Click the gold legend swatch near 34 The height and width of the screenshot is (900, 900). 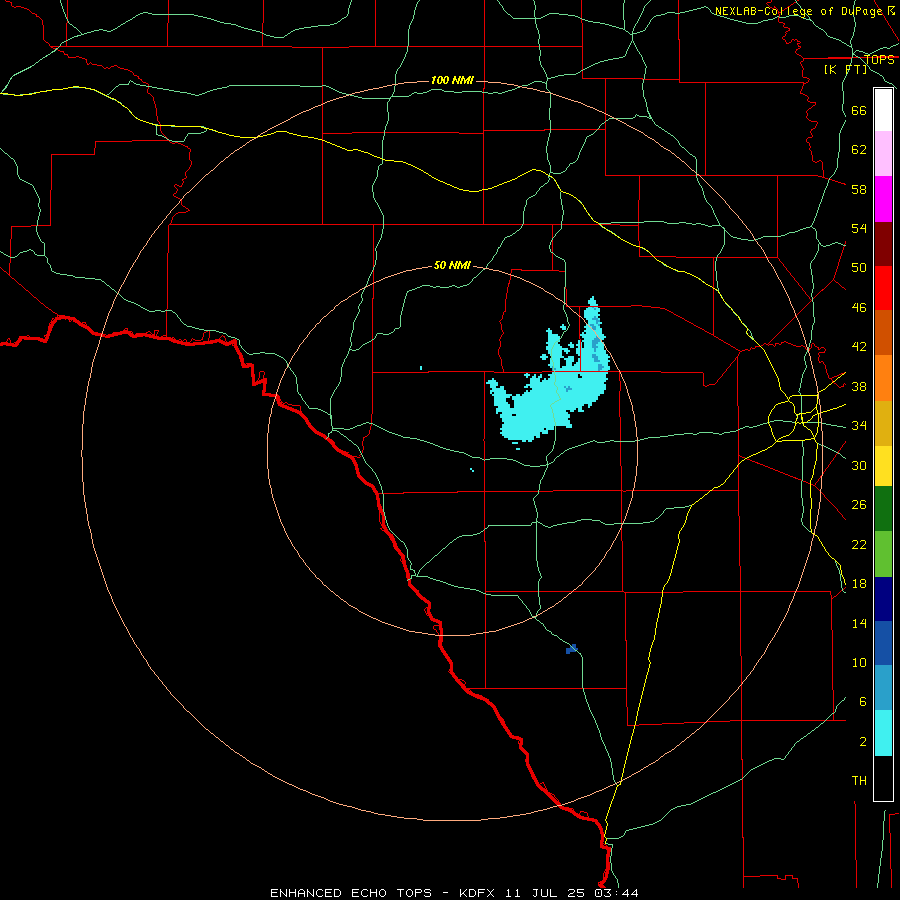pos(883,423)
